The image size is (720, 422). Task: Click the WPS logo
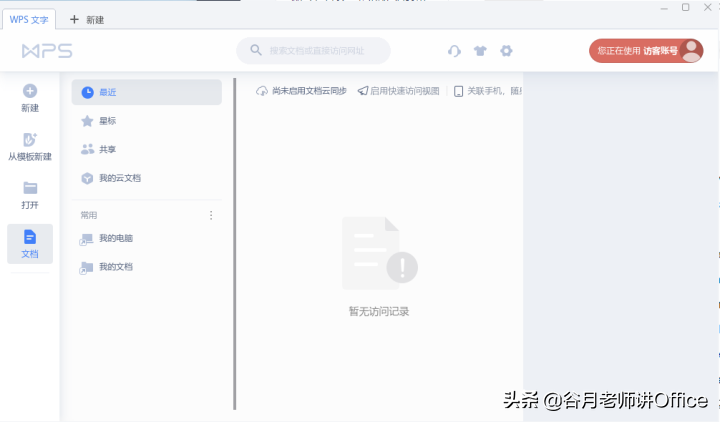tap(47, 51)
